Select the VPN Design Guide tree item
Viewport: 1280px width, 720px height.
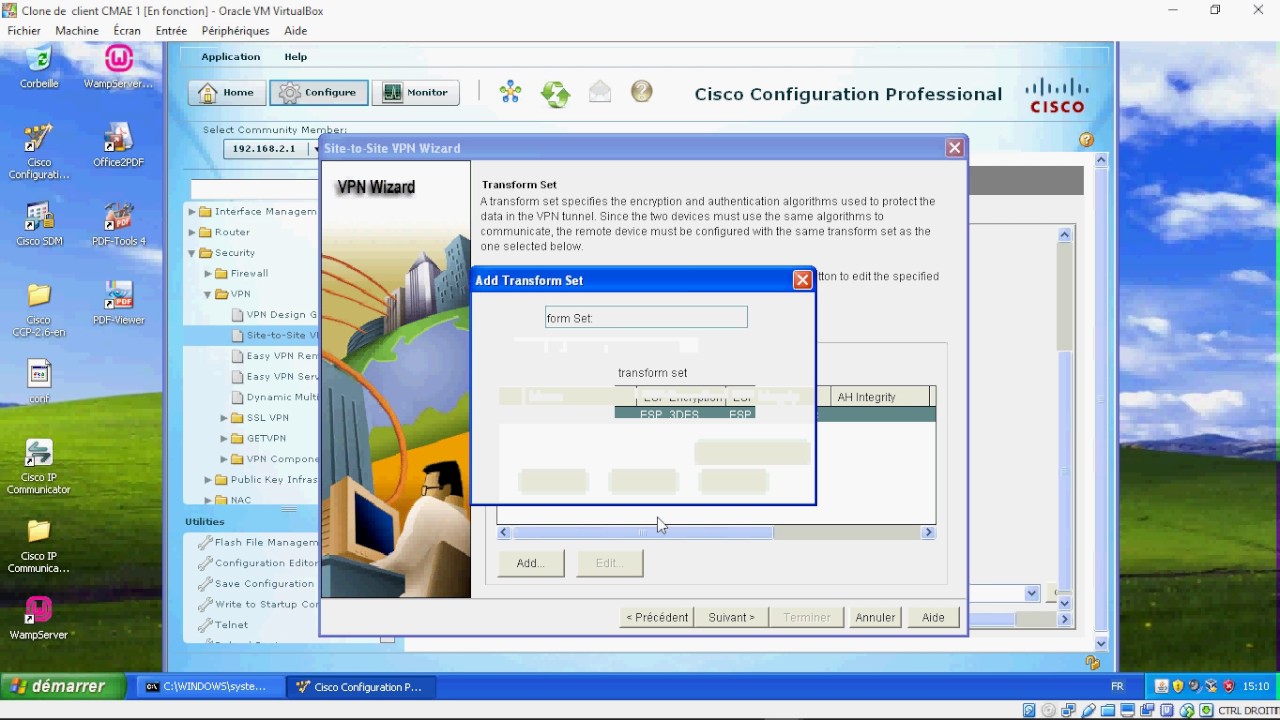tap(275, 315)
